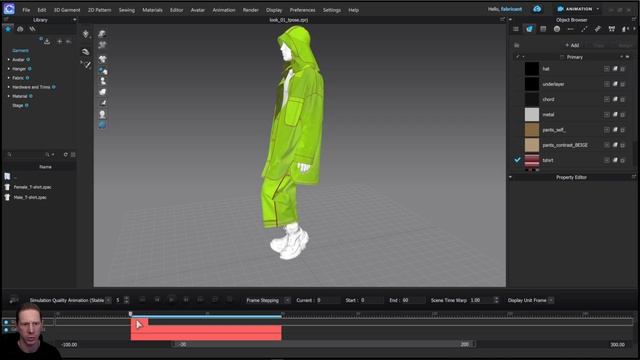Click the timeline playhead marker
Screen dimensions: 640x360
131,314
